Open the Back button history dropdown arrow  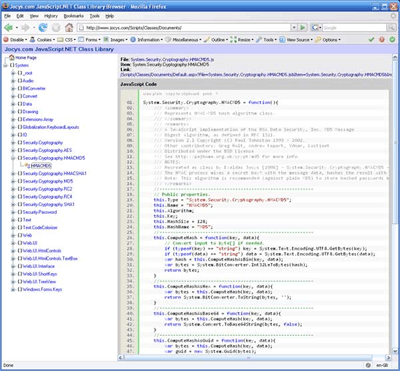[x=17, y=28]
